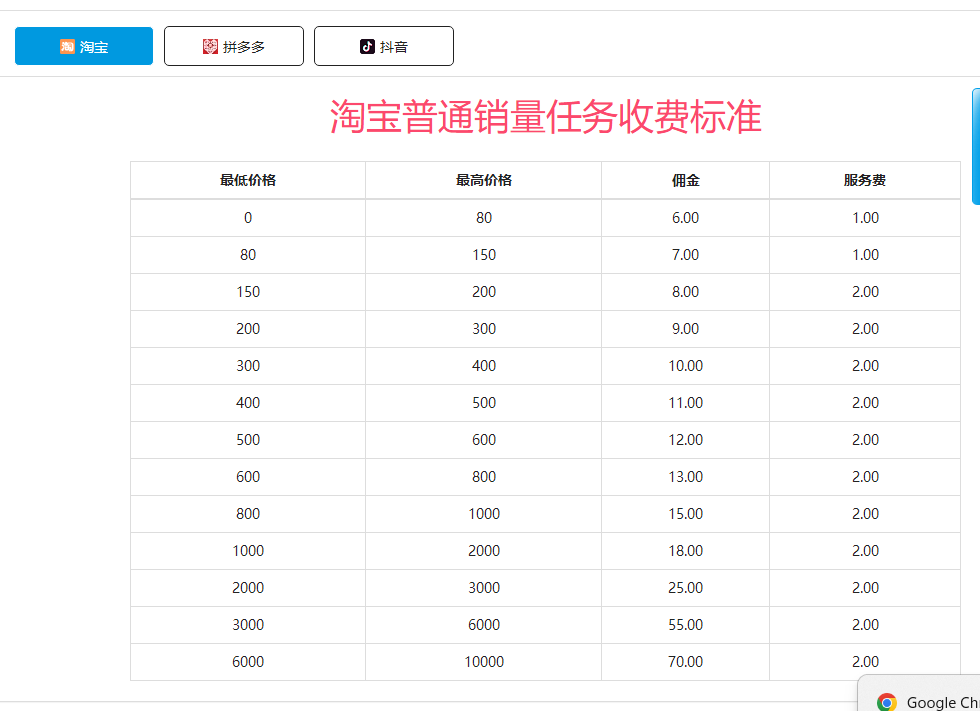Click the 7.00 commission cell
Image resolution: width=980 pixels, height=711 pixels.
click(686, 255)
